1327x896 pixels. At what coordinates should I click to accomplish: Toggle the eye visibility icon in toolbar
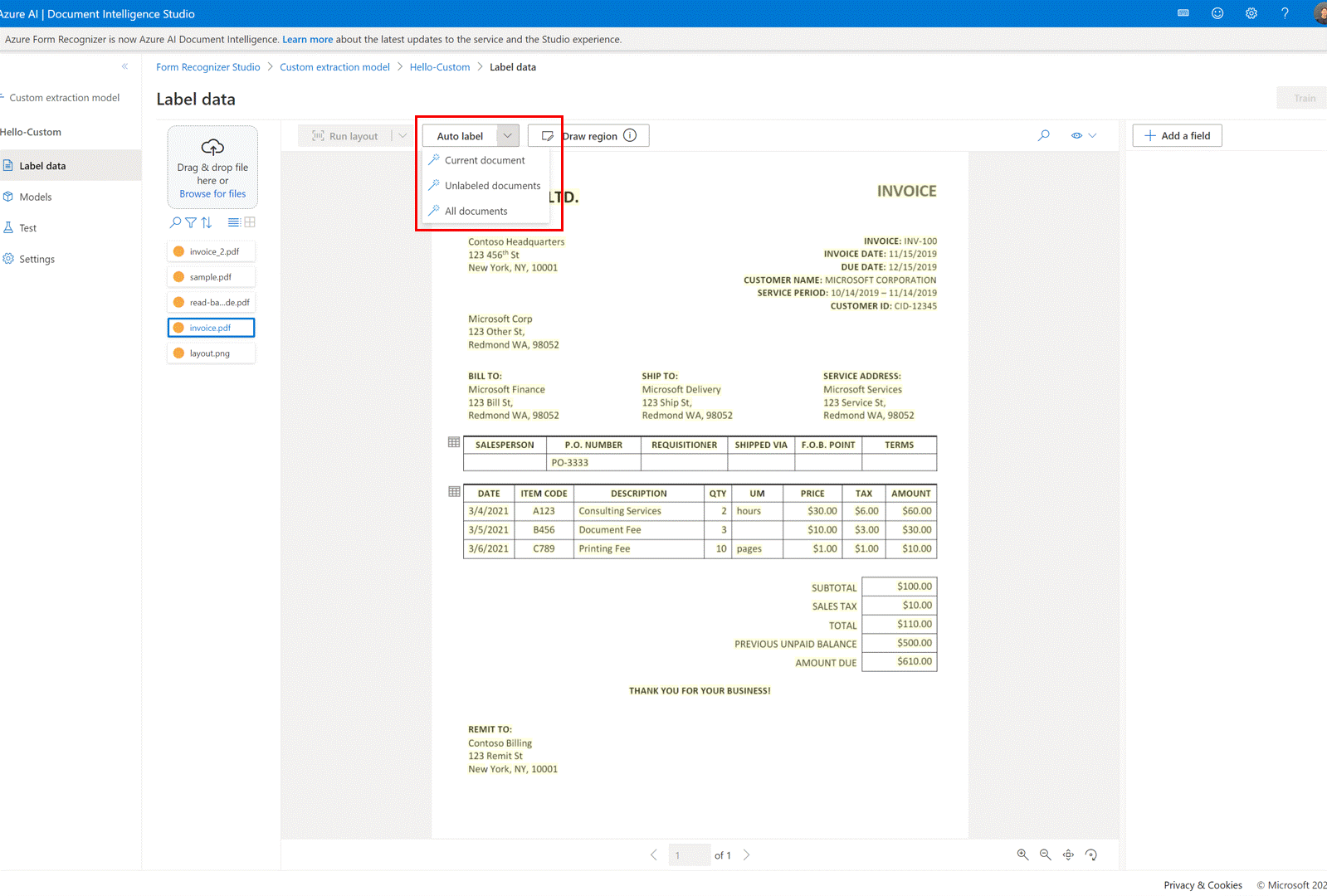tap(1076, 135)
